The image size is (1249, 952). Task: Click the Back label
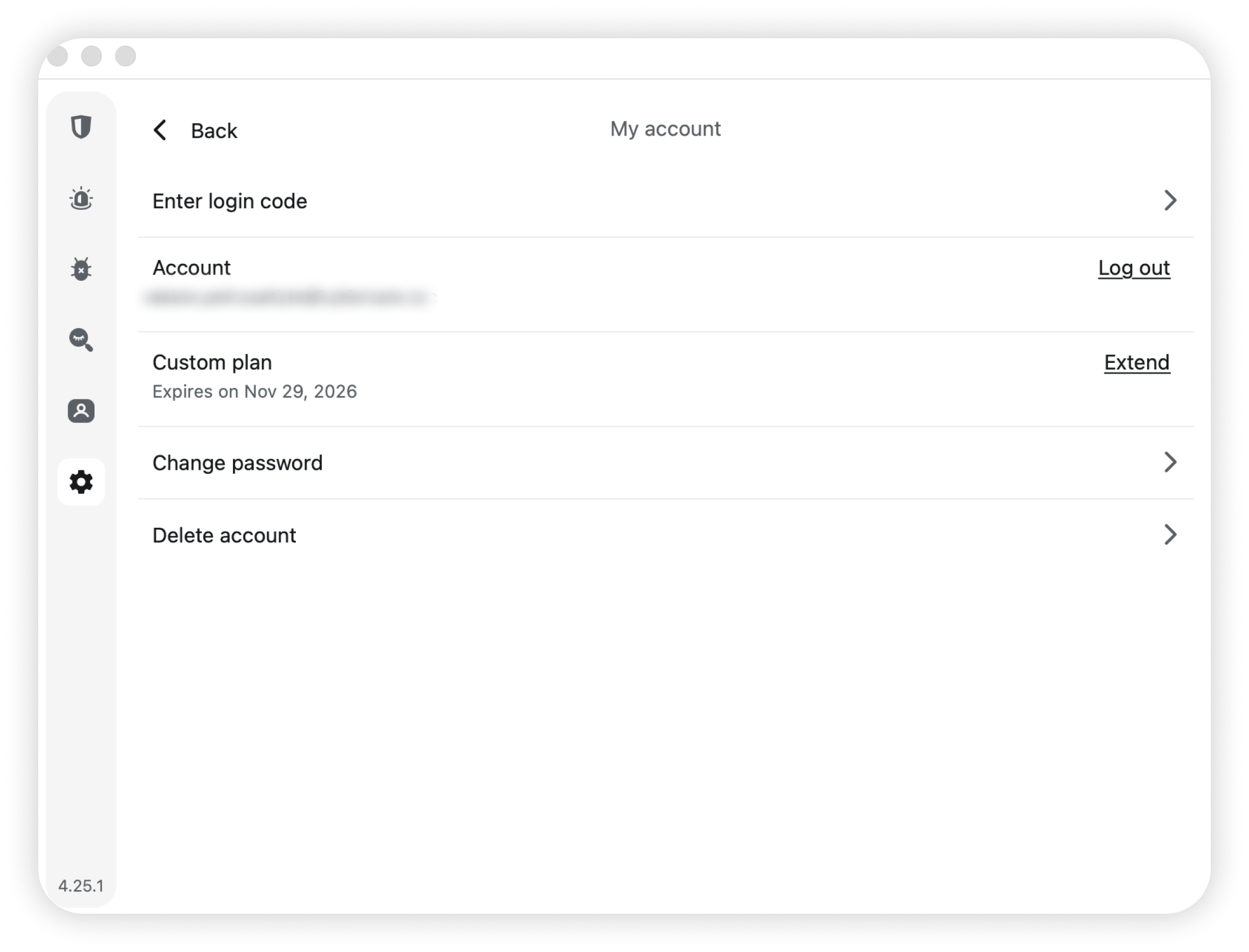click(214, 131)
